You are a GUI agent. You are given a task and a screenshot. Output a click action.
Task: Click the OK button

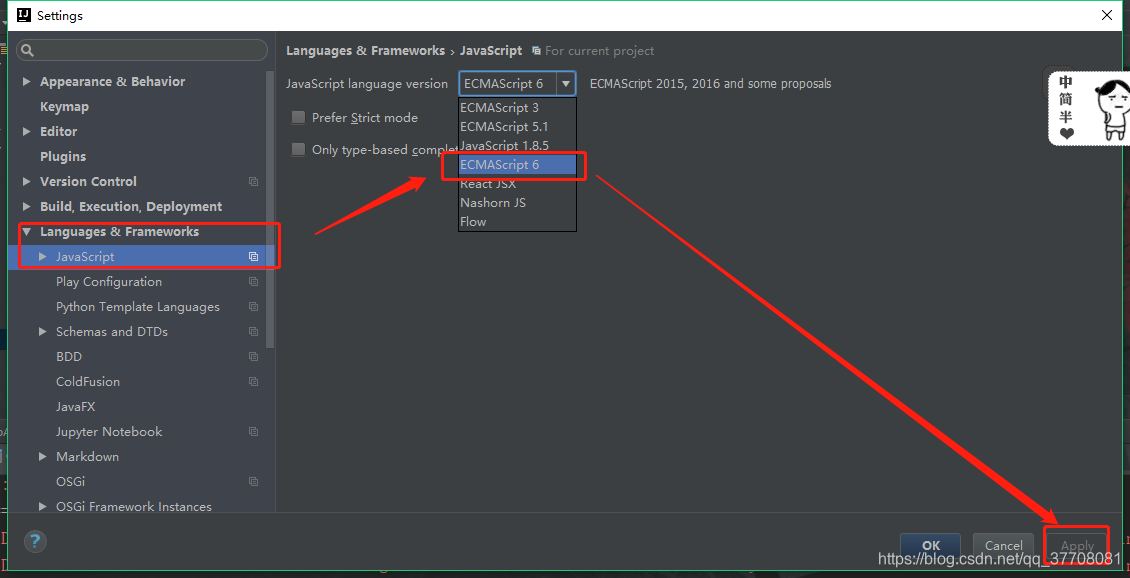click(930, 546)
